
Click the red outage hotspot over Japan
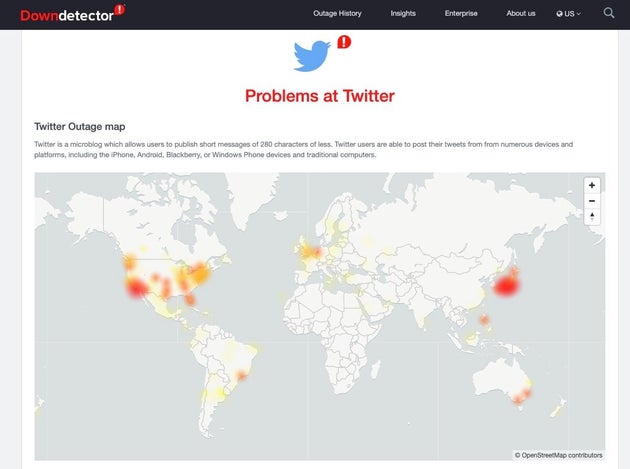508,286
